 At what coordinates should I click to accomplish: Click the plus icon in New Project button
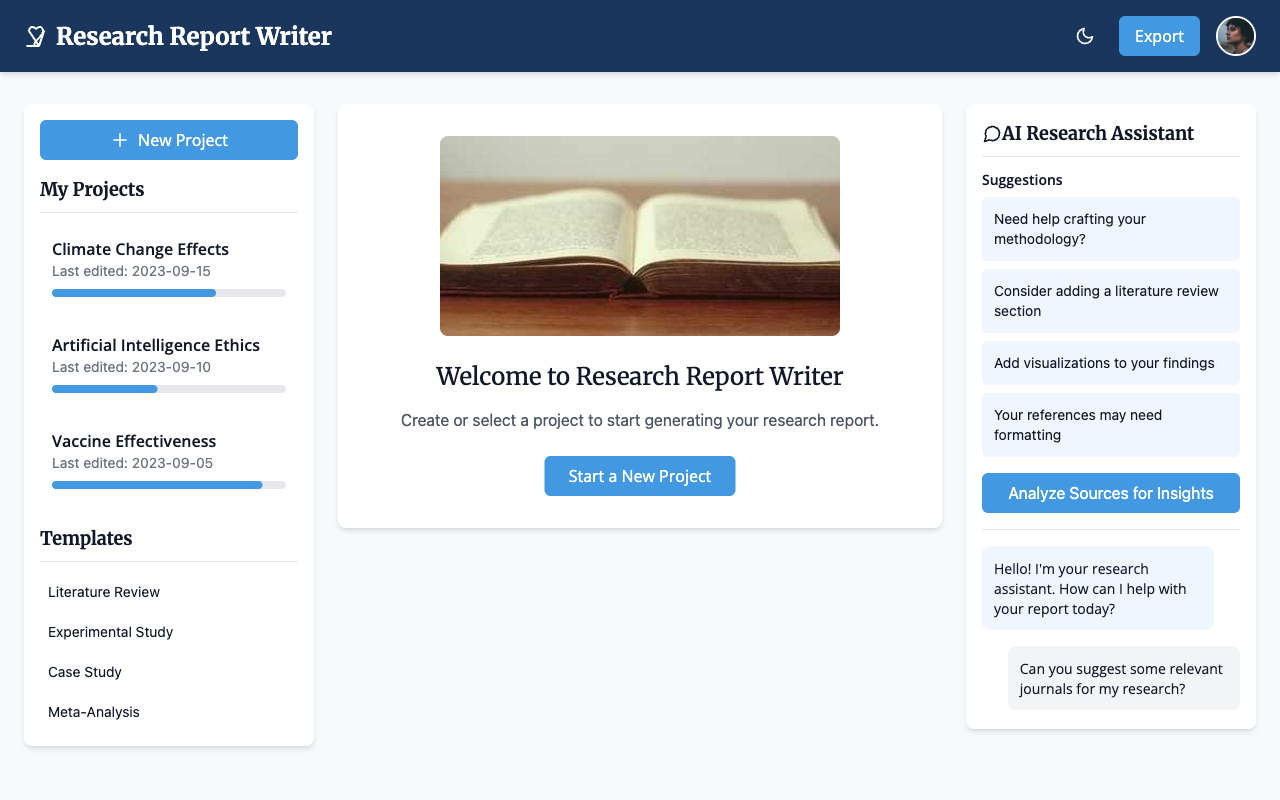[x=121, y=140]
